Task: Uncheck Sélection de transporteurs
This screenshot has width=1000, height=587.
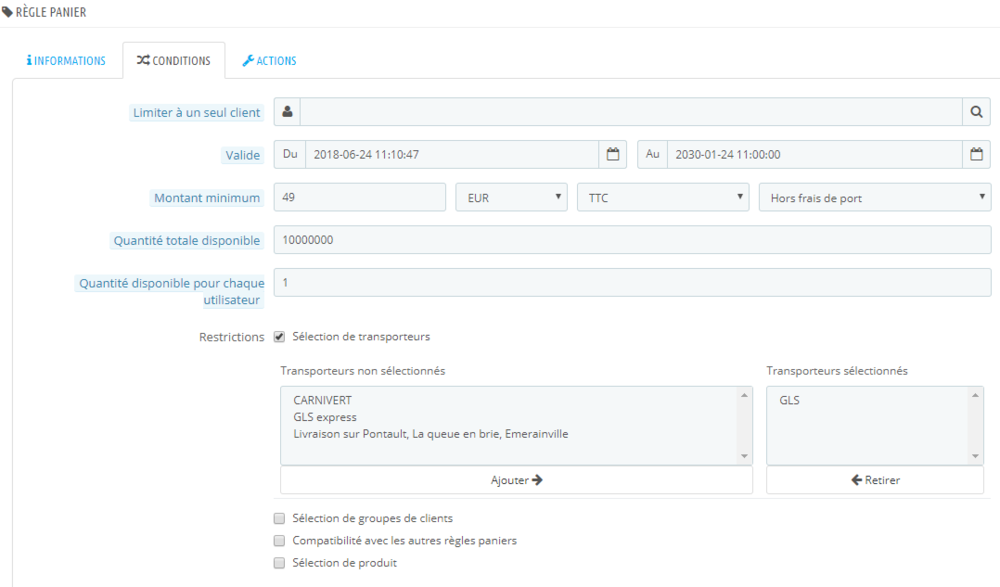Action: click(279, 337)
